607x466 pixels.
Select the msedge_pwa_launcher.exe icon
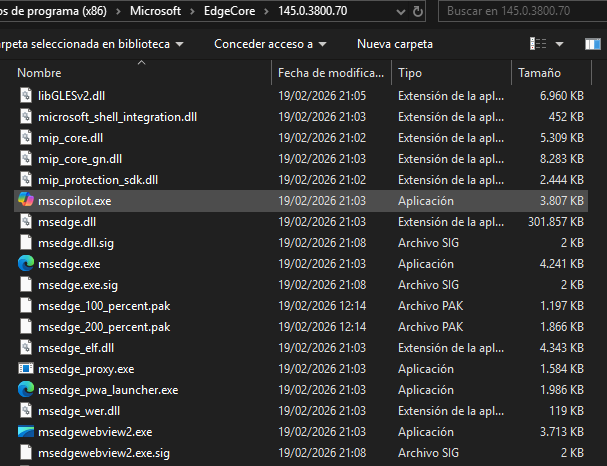tap(25, 390)
